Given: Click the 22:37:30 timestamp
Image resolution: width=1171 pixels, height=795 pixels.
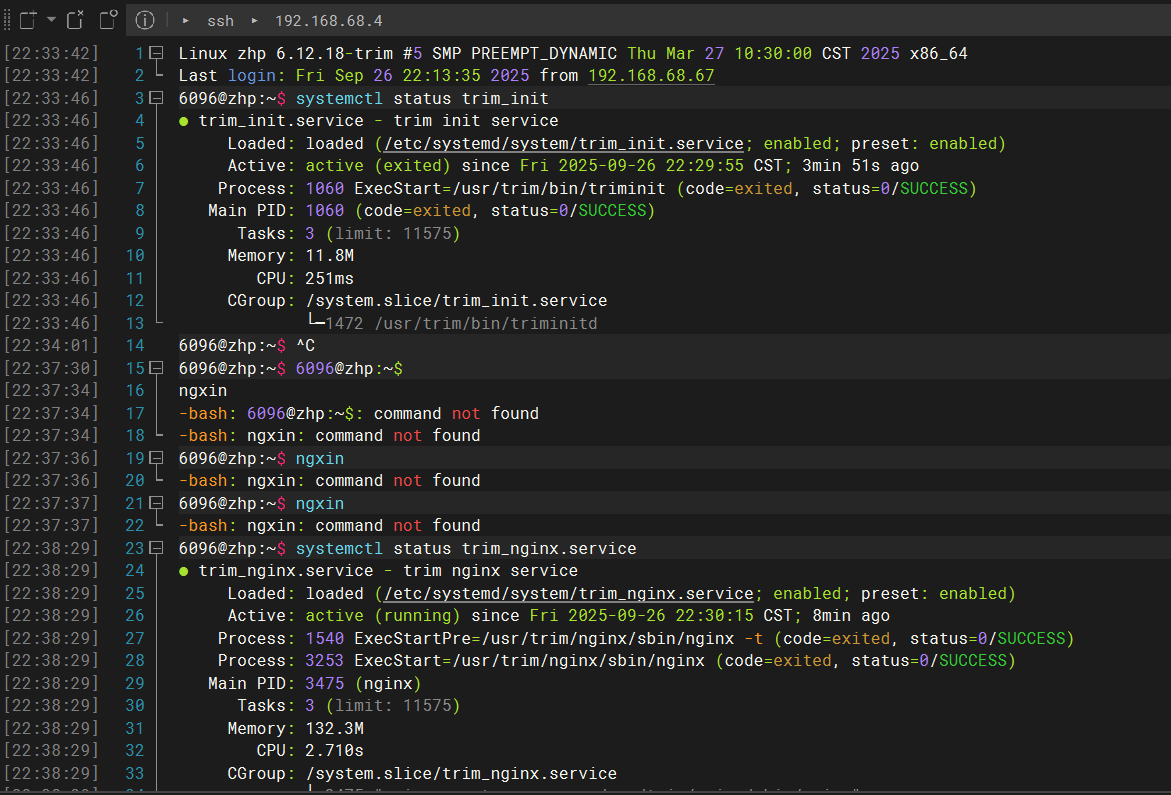Looking at the screenshot, I should (51, 368).
